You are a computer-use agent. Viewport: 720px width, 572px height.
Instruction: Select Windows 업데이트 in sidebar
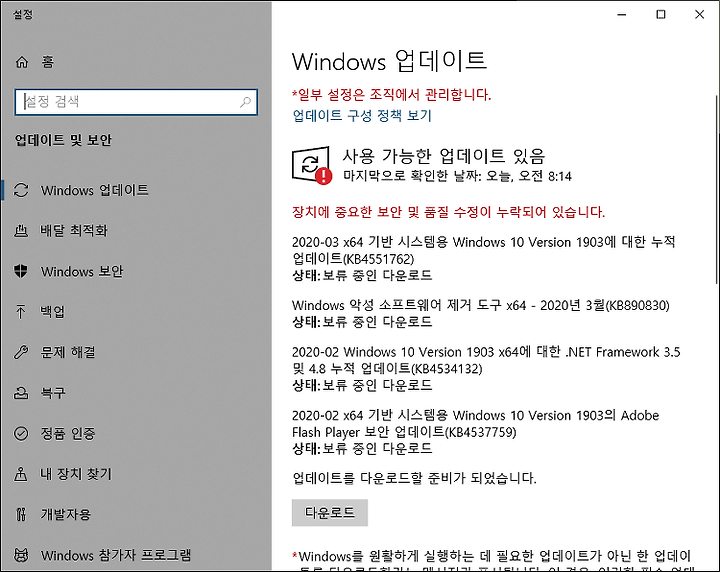tap(95, 190)
